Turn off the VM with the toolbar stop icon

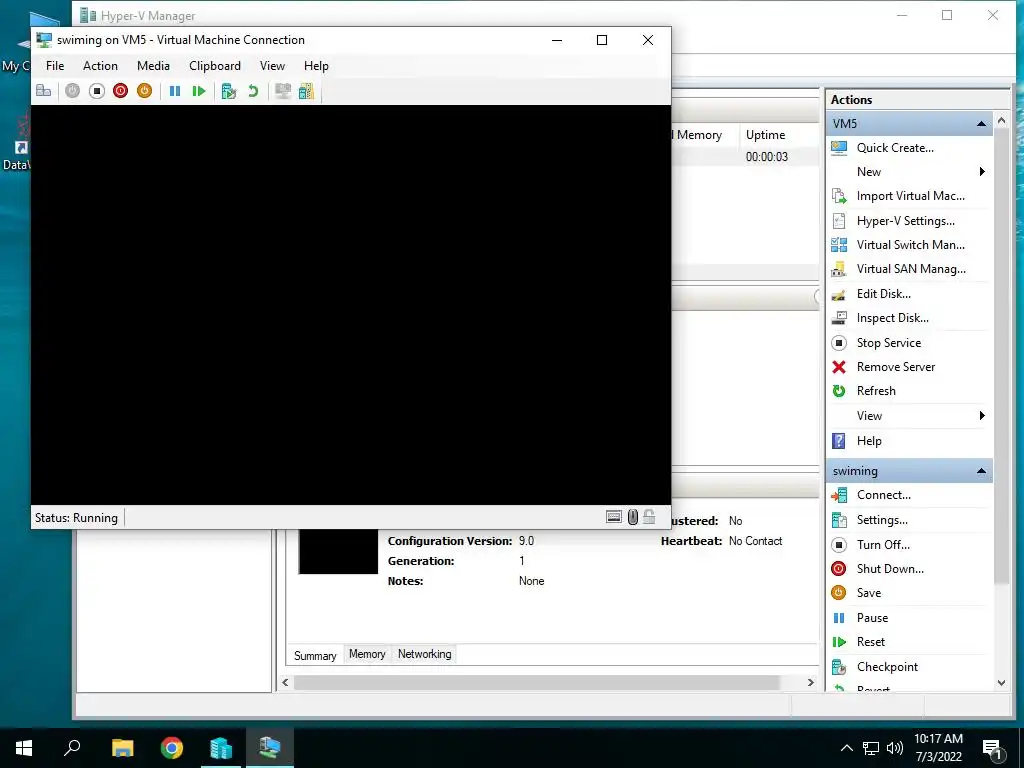(x=97, y=91)
